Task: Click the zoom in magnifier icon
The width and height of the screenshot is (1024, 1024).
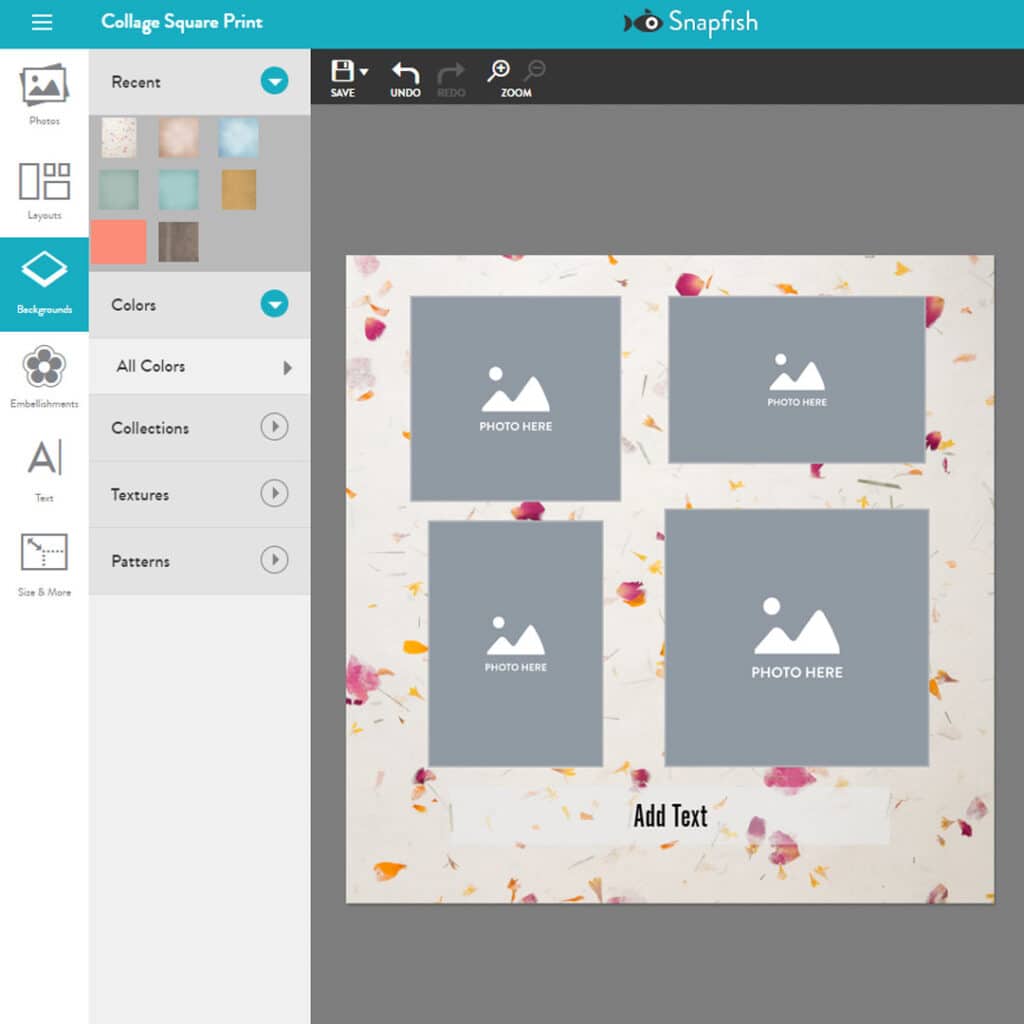Action: [x=498, y=72]
